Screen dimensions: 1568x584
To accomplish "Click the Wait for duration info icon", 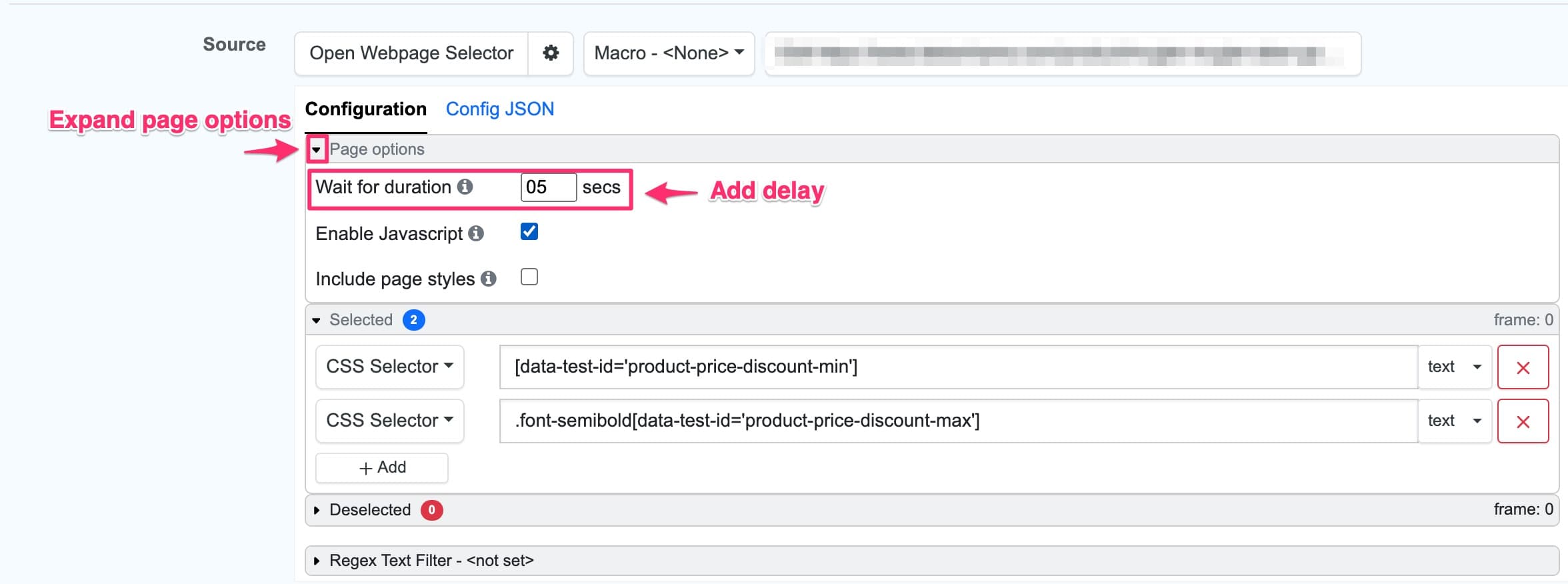I will click(467, 187).
